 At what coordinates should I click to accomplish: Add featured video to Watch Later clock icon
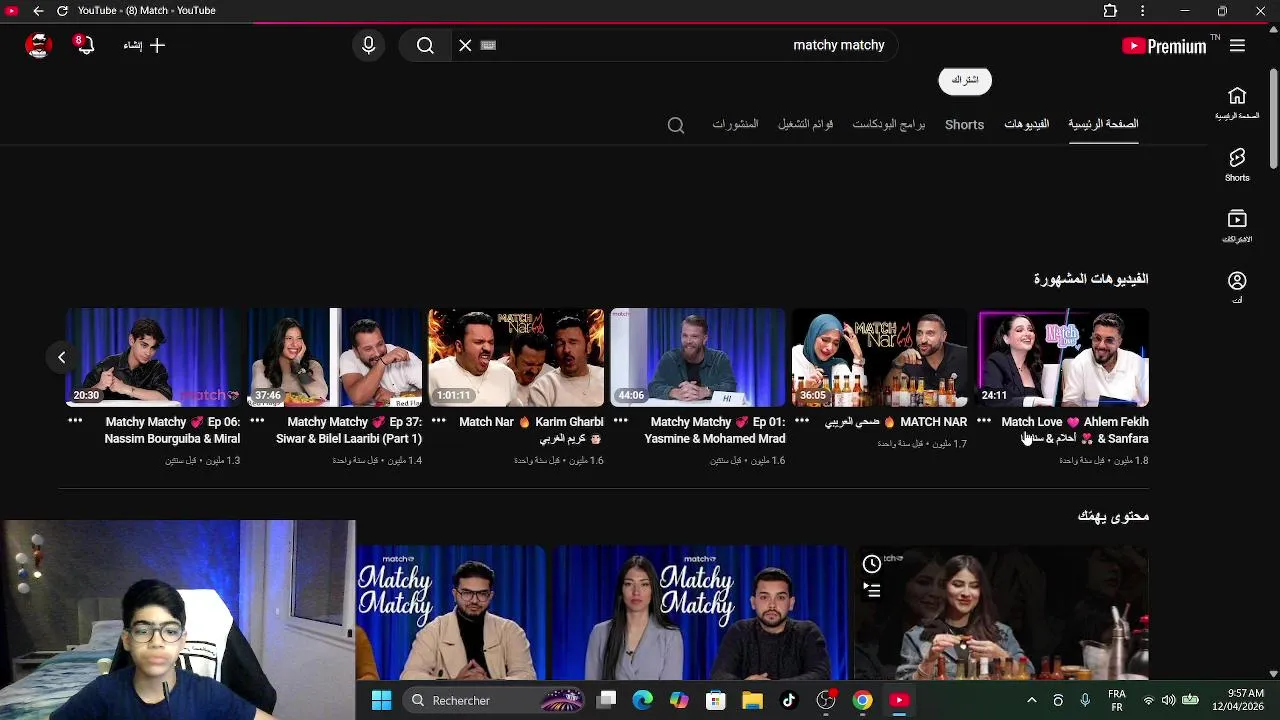[872, 564]
